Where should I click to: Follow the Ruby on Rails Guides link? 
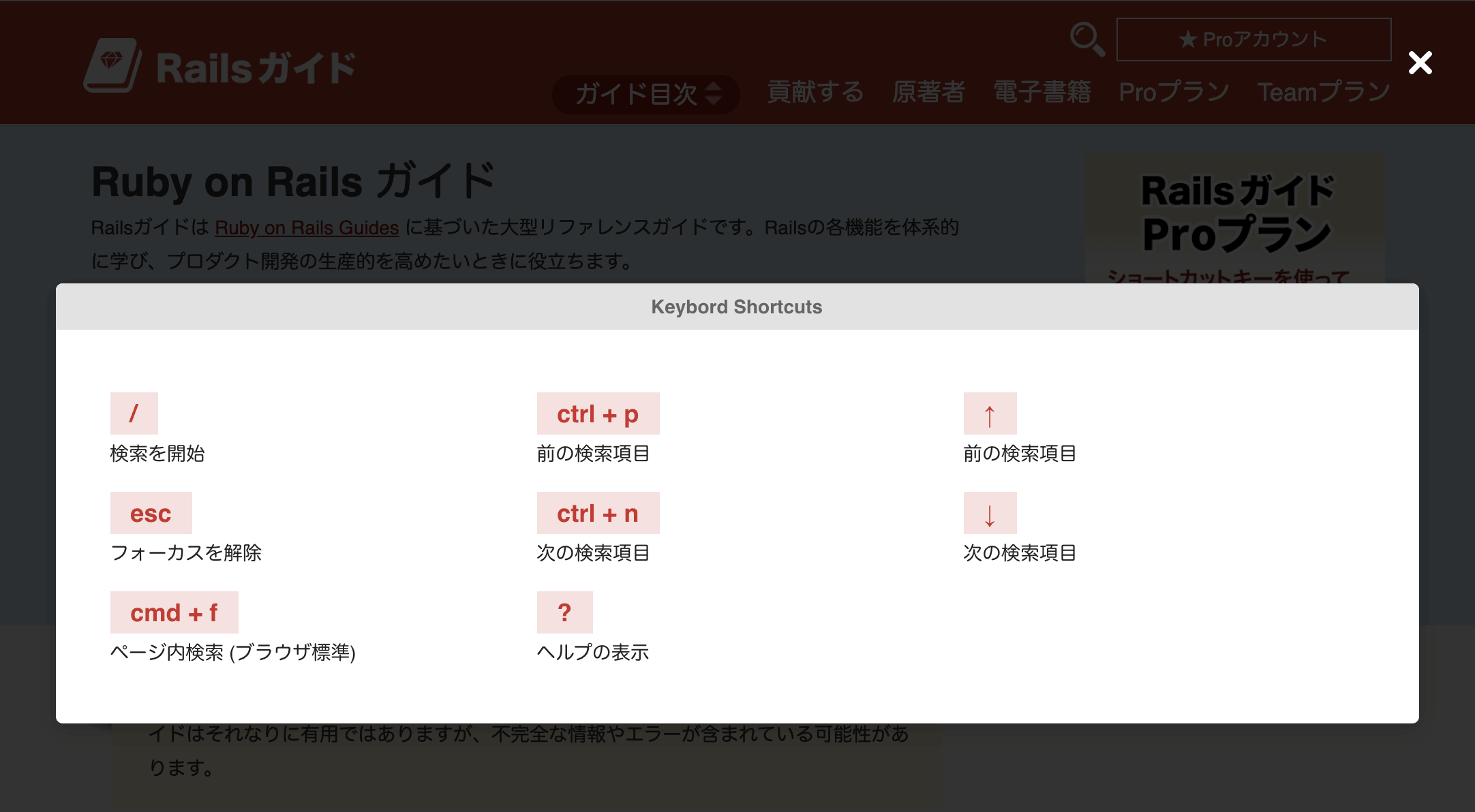[307, 228]
